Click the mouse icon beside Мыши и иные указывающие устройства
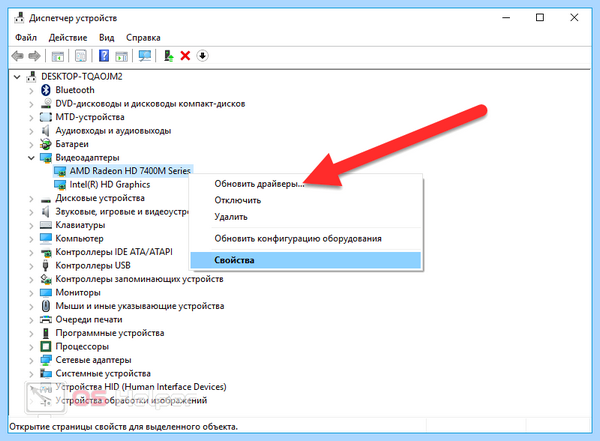Viewport: 600px width, 441px height. point(46,306)
